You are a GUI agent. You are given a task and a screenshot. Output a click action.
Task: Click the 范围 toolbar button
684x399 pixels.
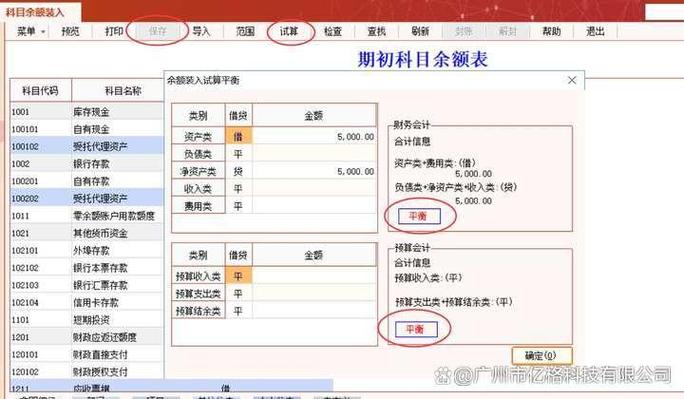(245, 31)
